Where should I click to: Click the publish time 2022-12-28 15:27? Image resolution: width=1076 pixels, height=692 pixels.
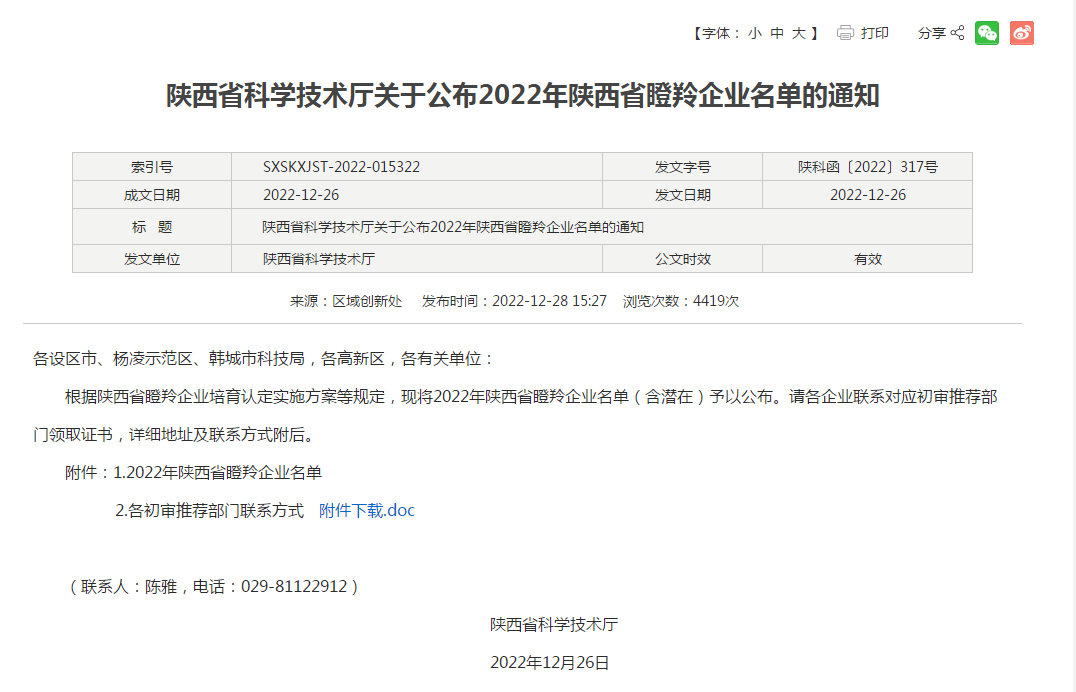point(549,301)
